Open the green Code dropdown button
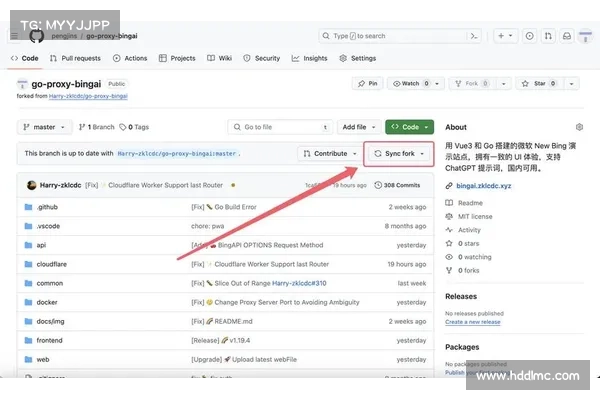This screenshot has width=600, height=400. point(409,127)
